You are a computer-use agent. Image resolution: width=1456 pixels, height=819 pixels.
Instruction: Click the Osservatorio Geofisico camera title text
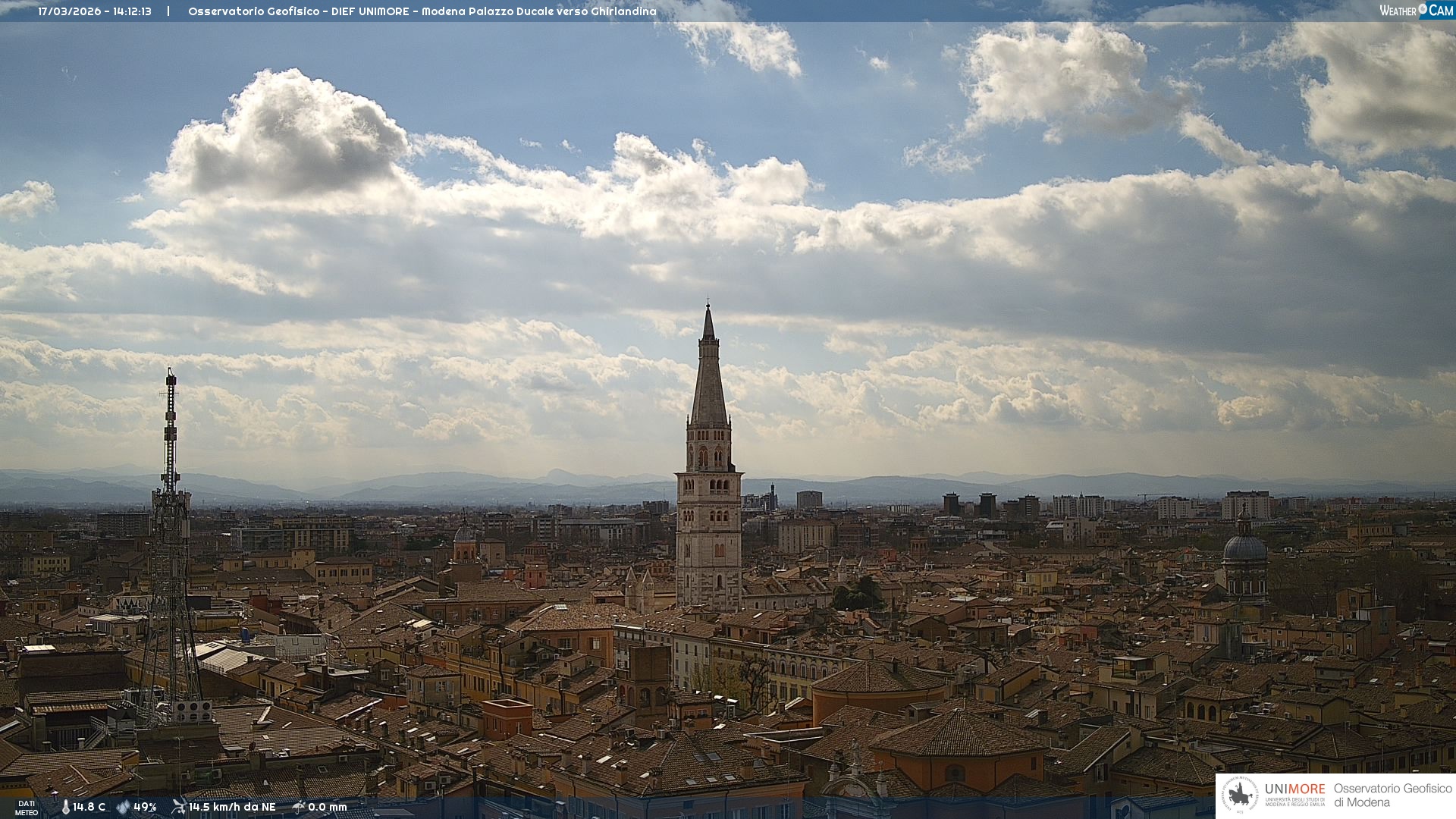[x=422, y=11]
